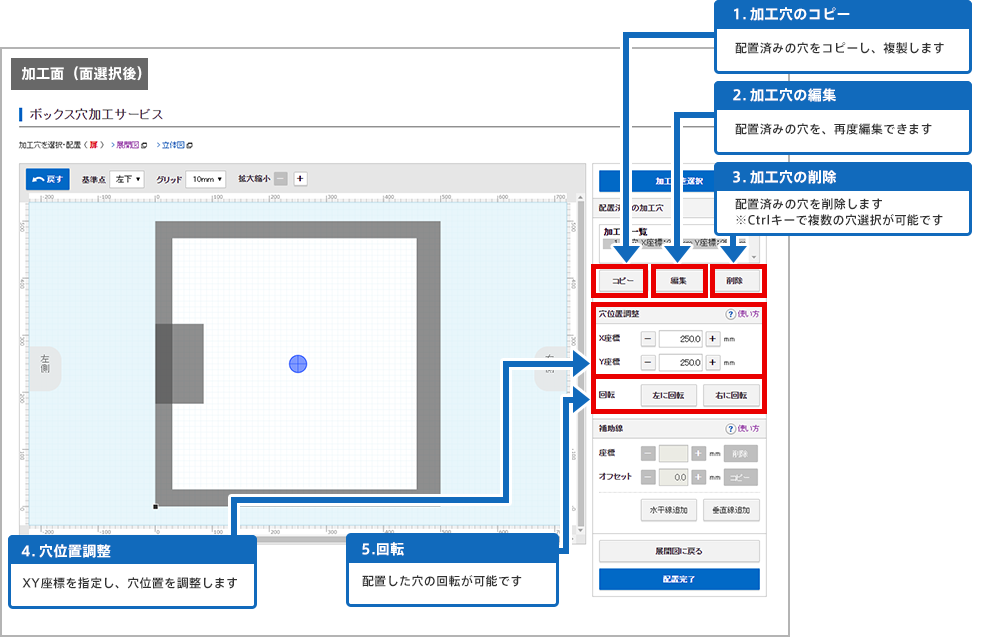Screen dimensions: 996x637
Task: Open the 展開図 breadcrumb link
Action: point(131,145)
